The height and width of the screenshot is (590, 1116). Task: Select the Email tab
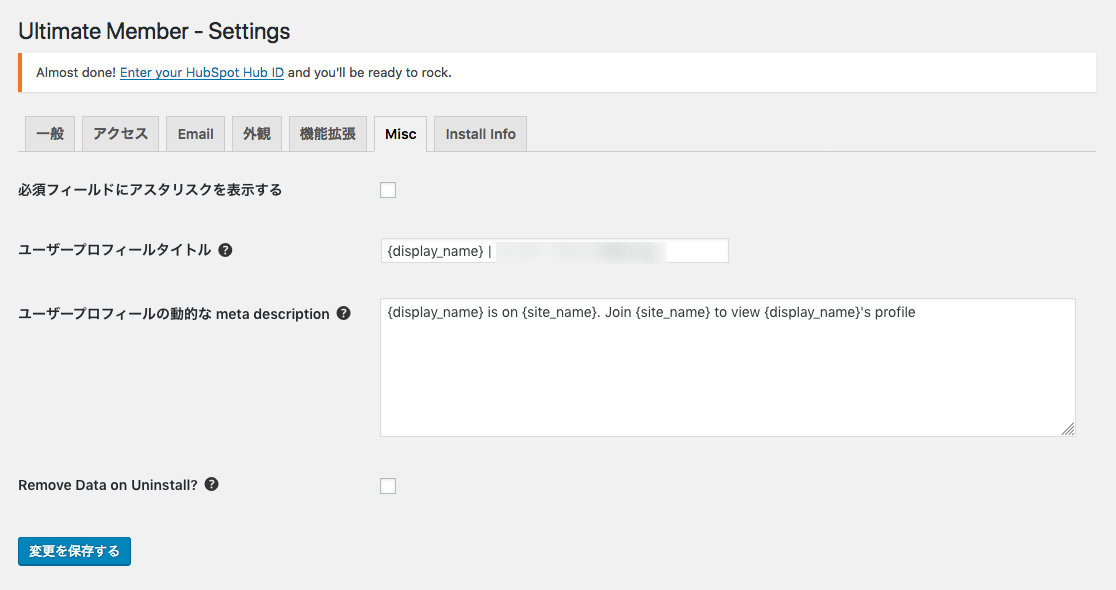[x=196, y=134]
